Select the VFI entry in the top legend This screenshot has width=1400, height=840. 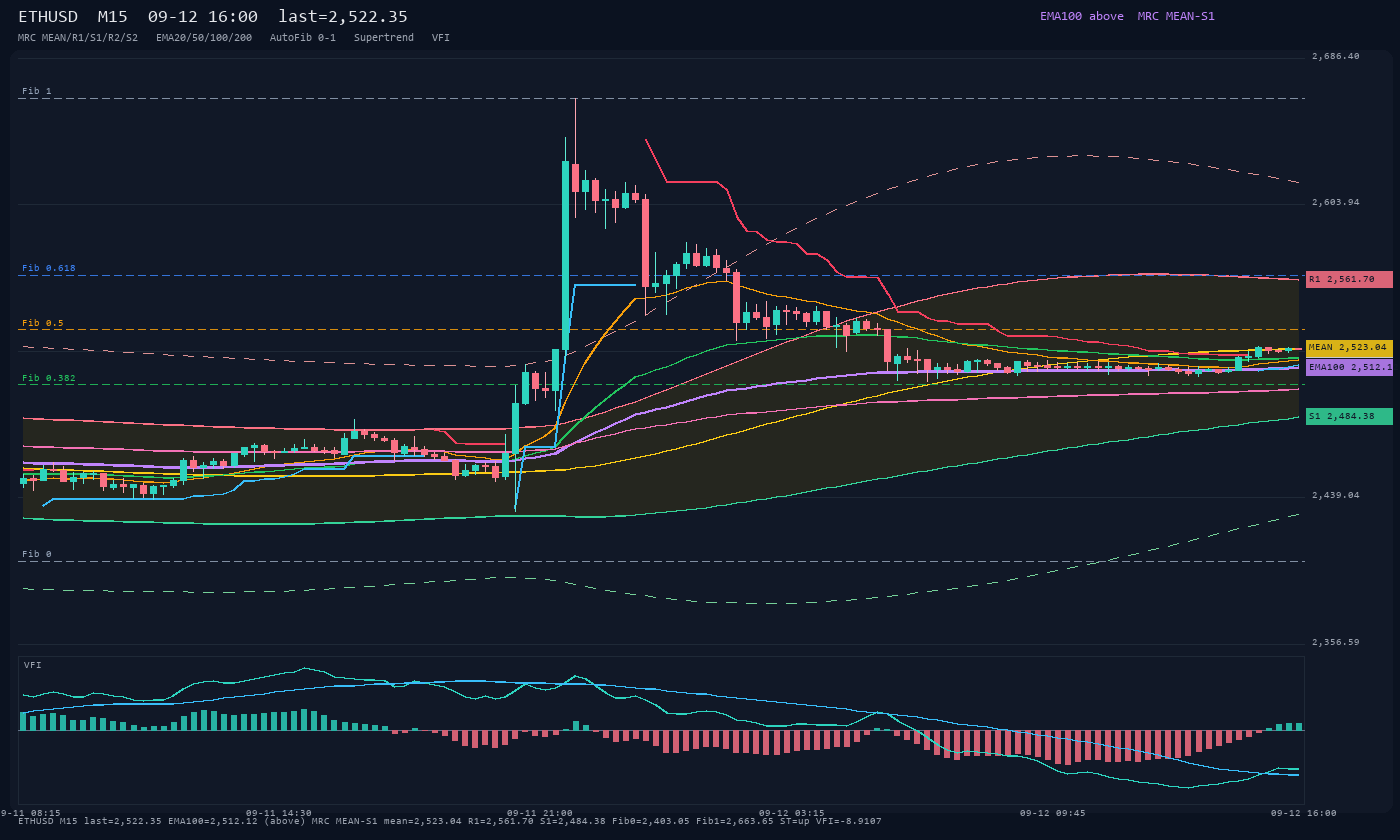(x=441, y=37)
